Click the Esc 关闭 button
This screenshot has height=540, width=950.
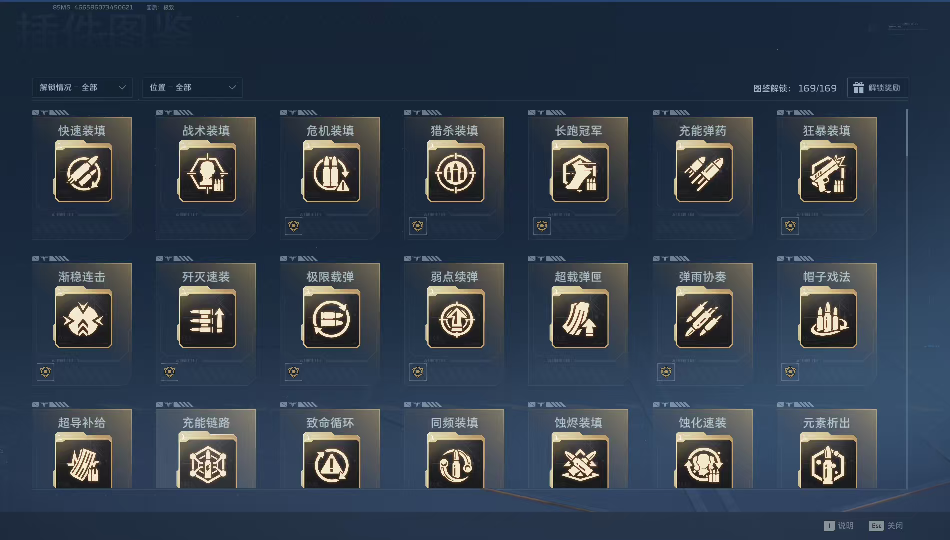click(886, 525)
